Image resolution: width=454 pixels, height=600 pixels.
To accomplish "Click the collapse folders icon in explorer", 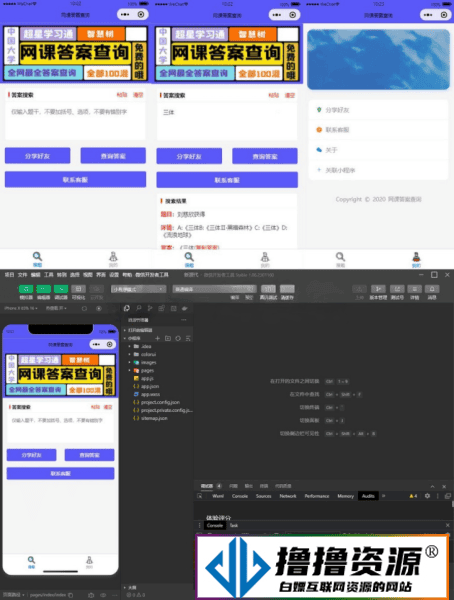I will pos(188,338).
